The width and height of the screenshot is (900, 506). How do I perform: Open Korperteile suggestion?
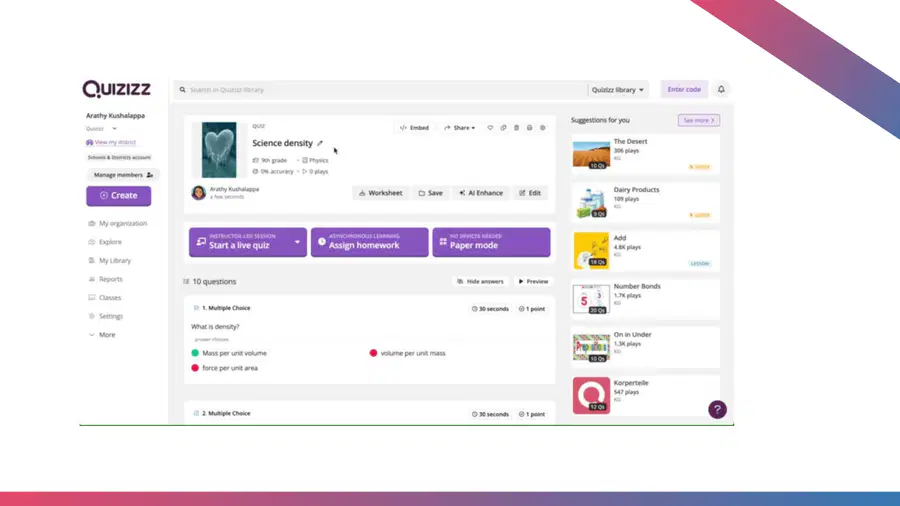click(645, 395)
